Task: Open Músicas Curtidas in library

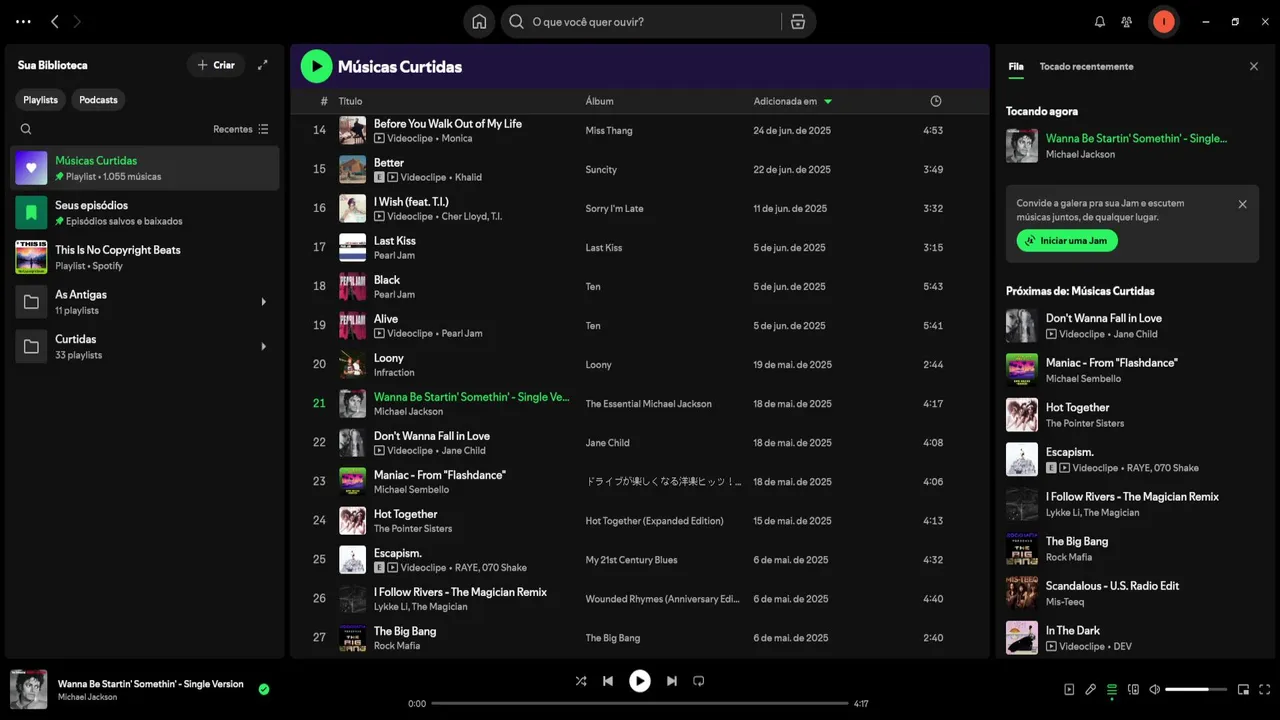Action: (x=145, y=168)
